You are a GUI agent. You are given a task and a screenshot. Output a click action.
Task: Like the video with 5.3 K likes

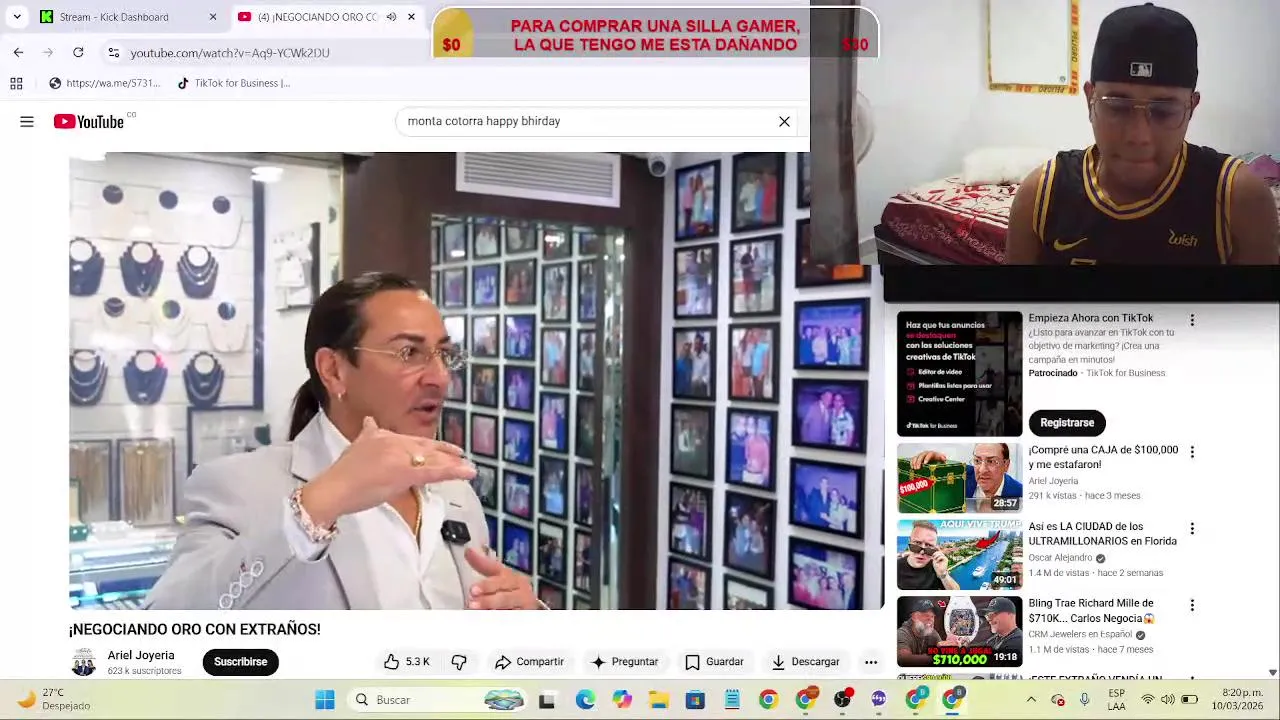(x=407, y=662)
